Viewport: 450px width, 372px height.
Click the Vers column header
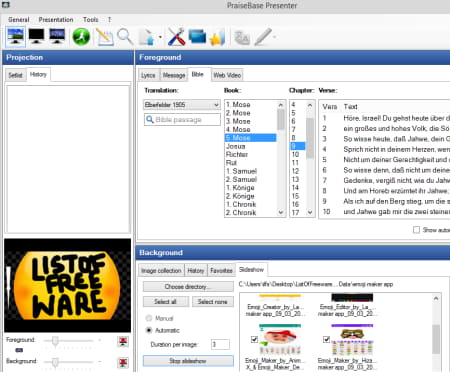pyautogui.click(x=330, y=107)
